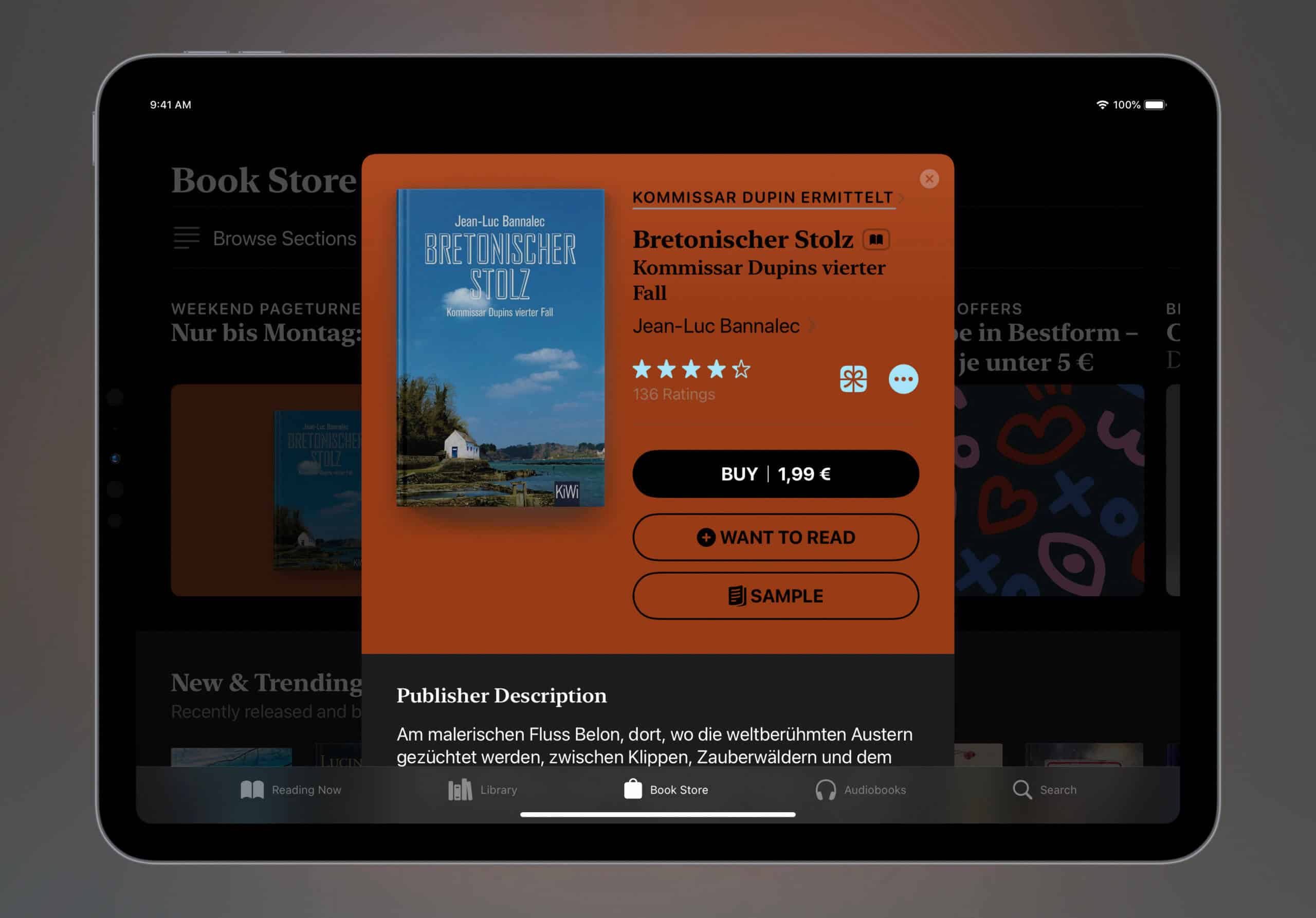Tap the New & Trending heading

click(x=266, y=682)
